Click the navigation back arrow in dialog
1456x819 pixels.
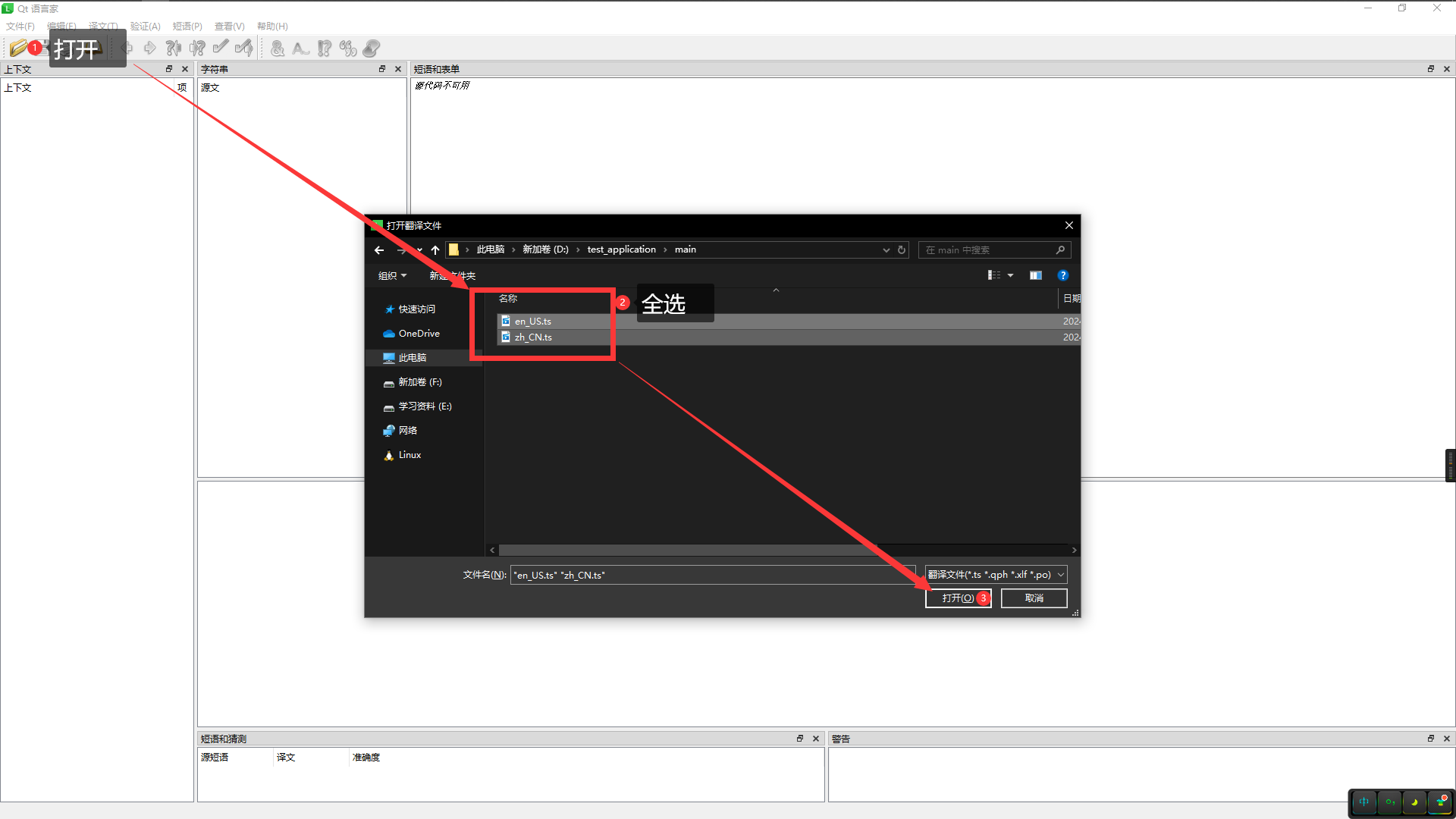pos(379,249)
